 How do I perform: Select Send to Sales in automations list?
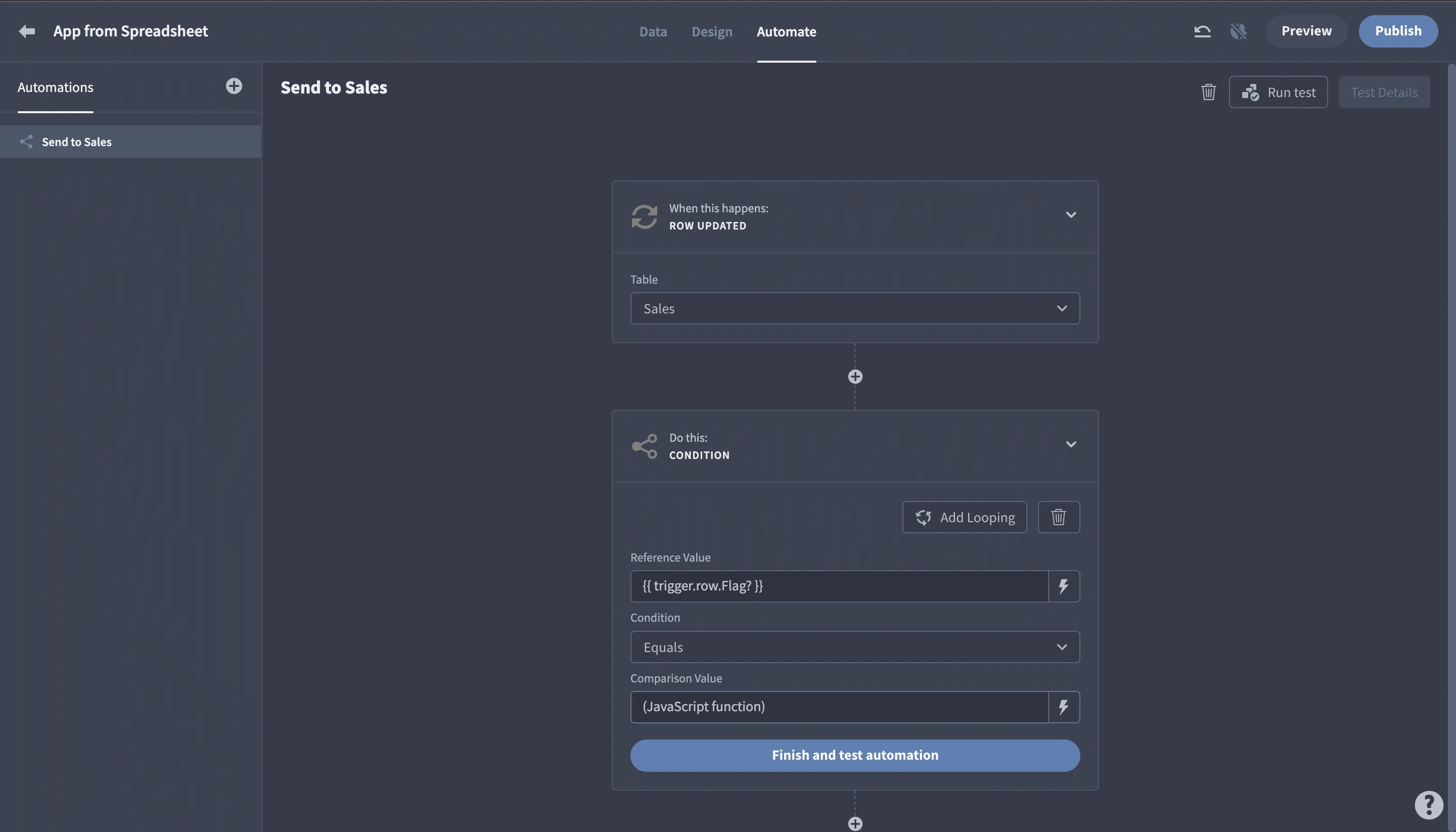pyautogui.click(x=130, y=142)
